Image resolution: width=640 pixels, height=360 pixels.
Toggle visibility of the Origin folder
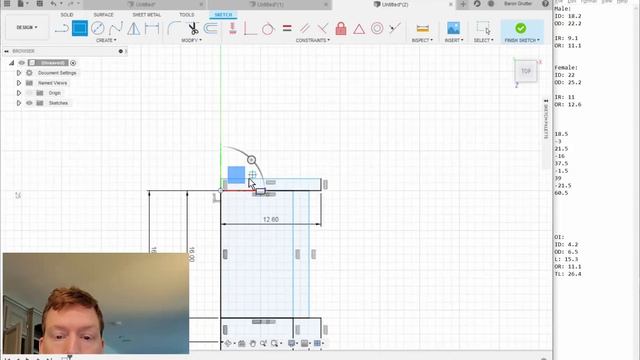(x=29, y=93)
